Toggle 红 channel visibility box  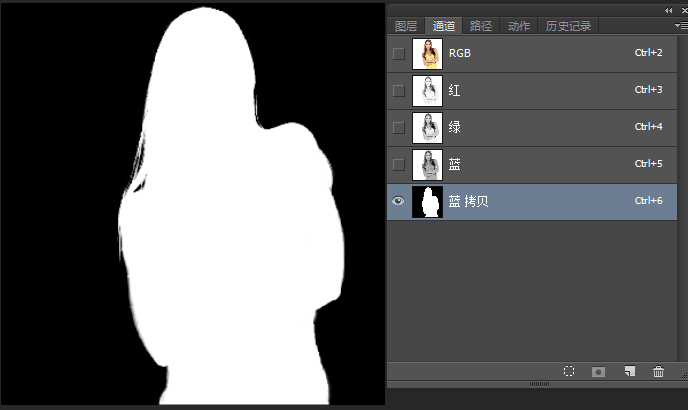(398, 90)
